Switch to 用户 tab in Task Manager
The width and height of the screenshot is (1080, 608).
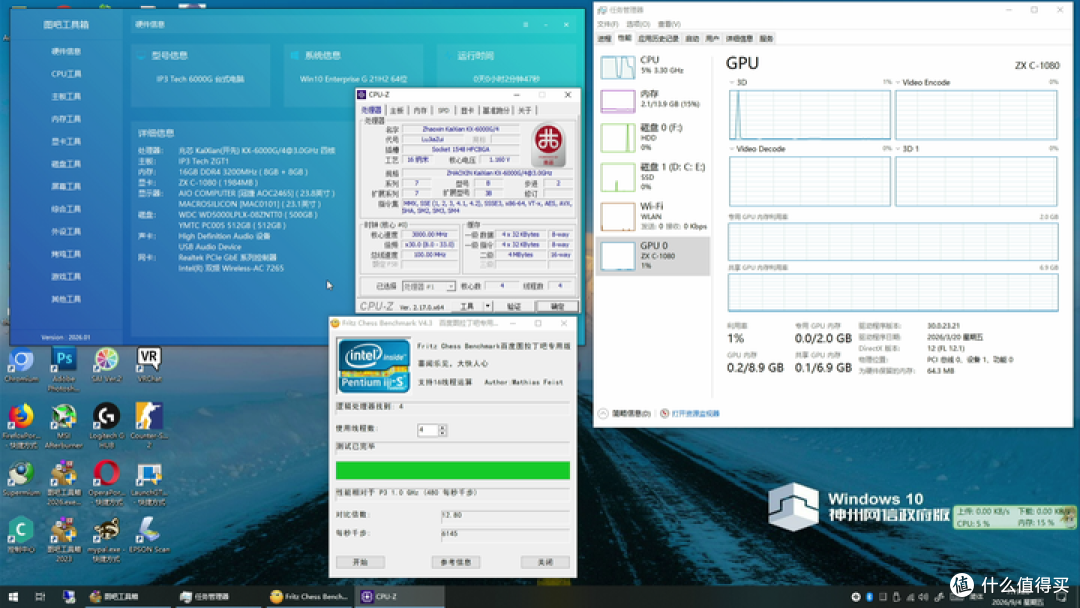pos(712,39)
